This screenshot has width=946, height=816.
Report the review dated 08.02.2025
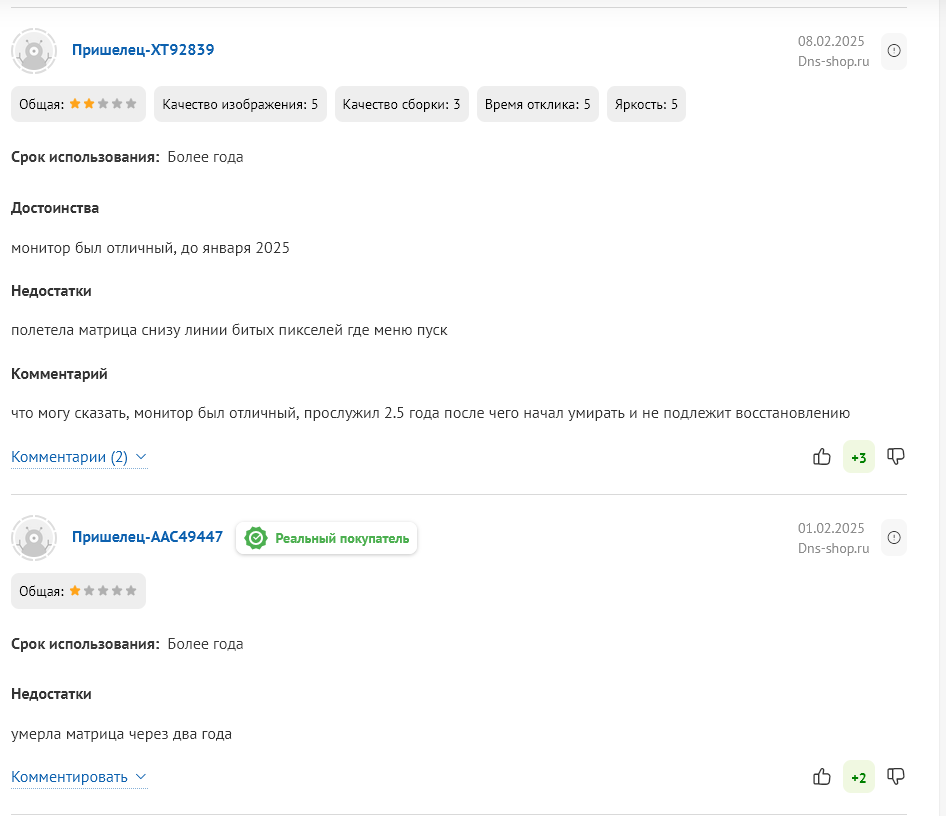[x=894, y=51]
